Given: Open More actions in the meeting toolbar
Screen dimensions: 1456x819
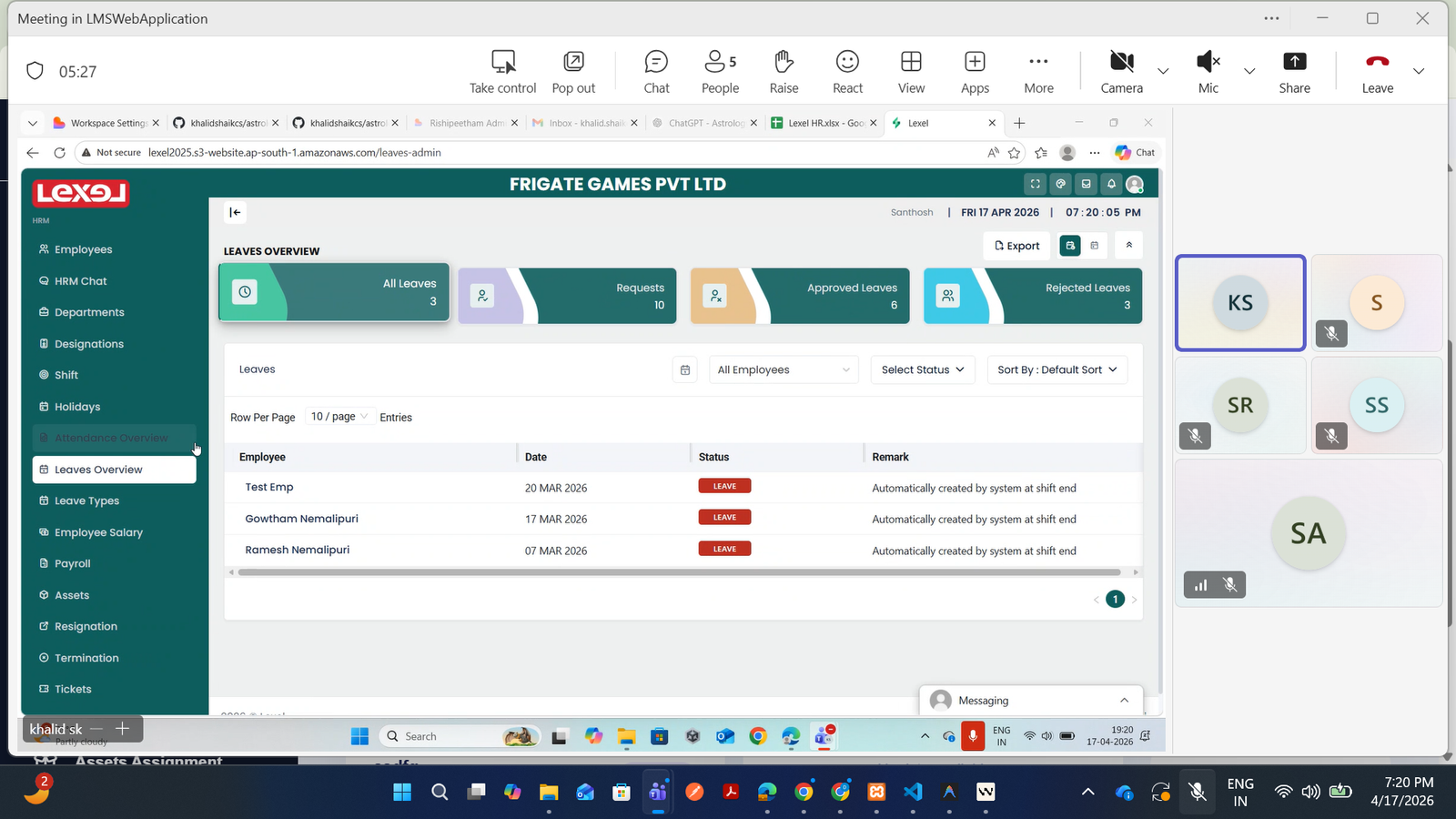Looking at the screenshot, I should [1038, 71].
